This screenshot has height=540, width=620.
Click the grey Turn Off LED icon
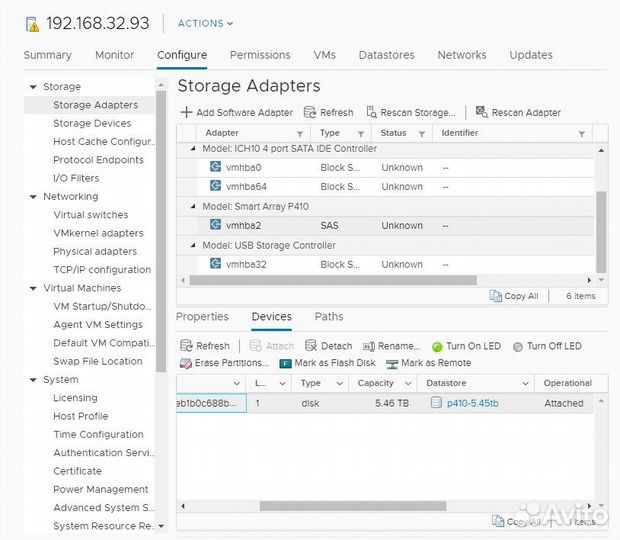click(518, 347)
